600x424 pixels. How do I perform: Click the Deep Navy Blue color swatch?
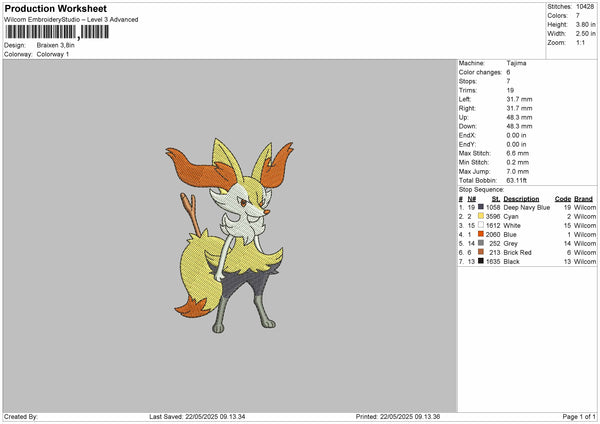[481, 207]
